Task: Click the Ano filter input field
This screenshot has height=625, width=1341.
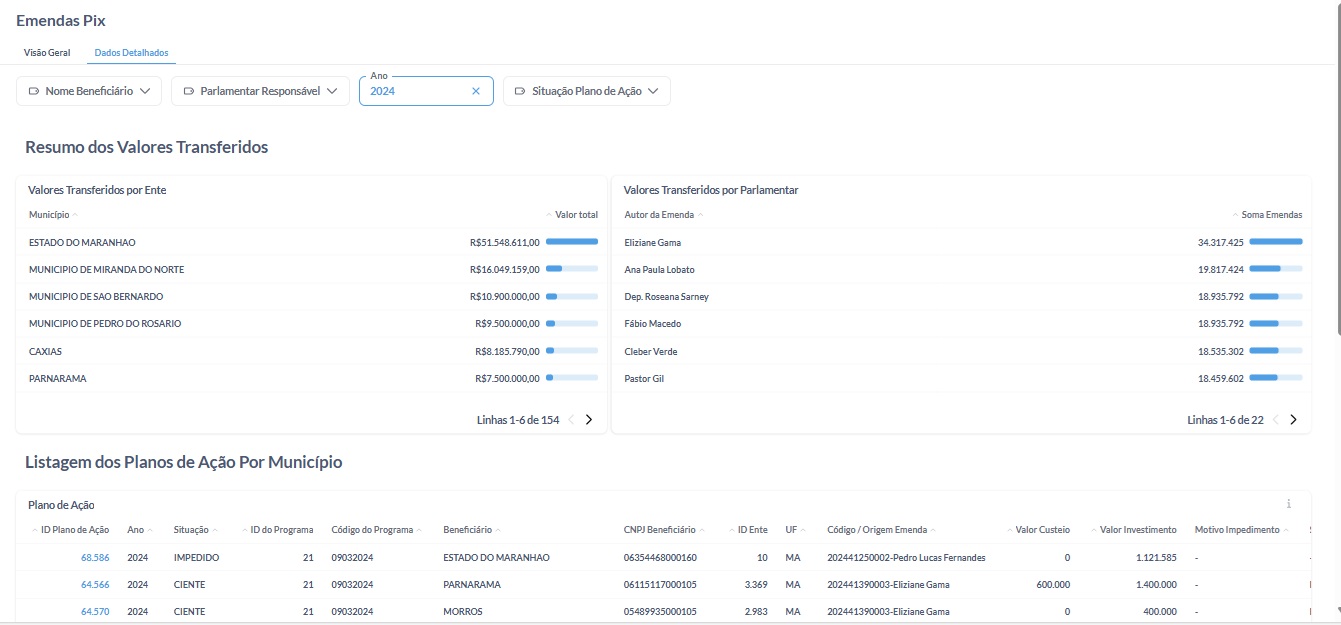Action: [415, 91]
